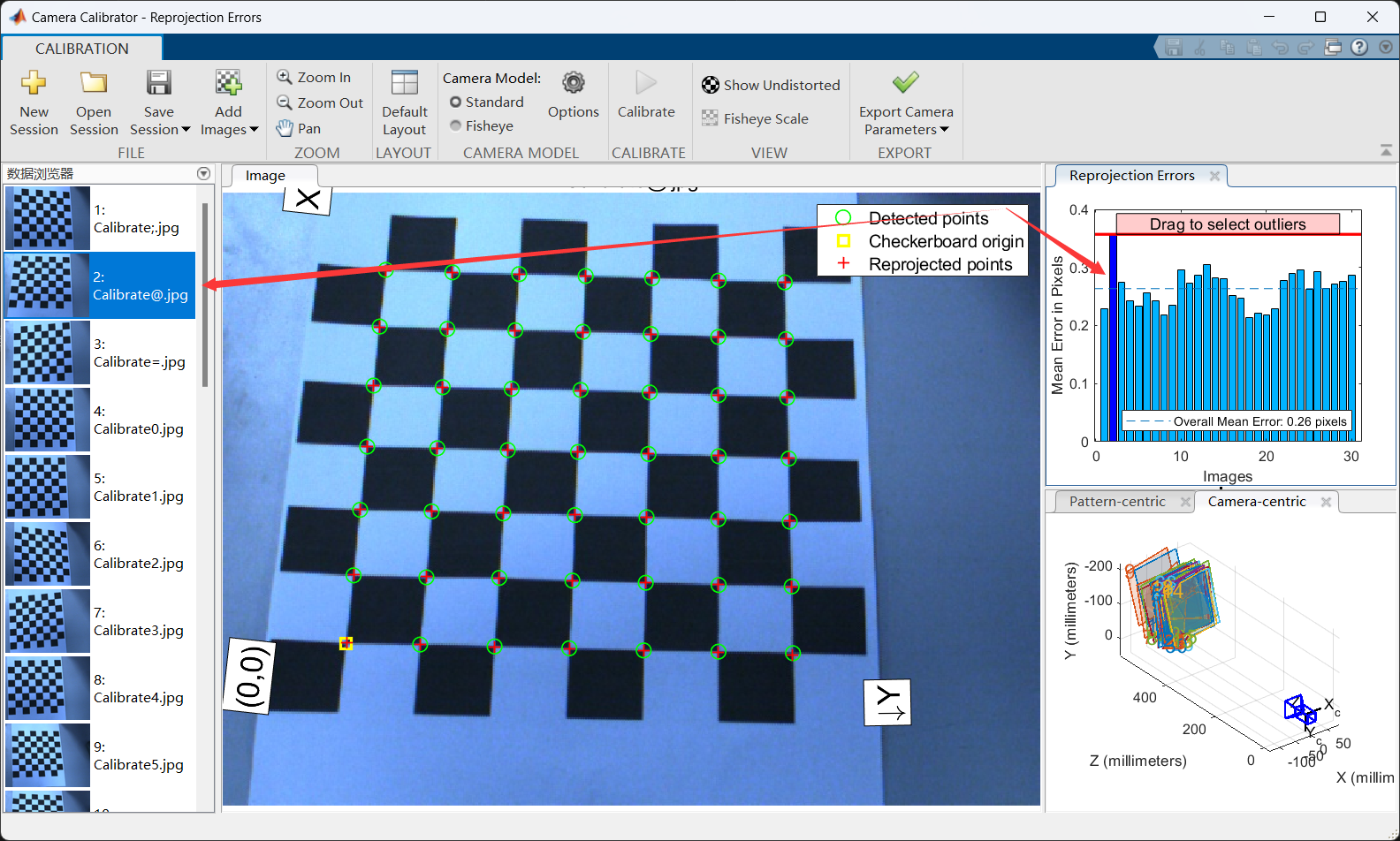
Task: Select image 5 Calibrate1.jpg
Action: click(100, 487)
